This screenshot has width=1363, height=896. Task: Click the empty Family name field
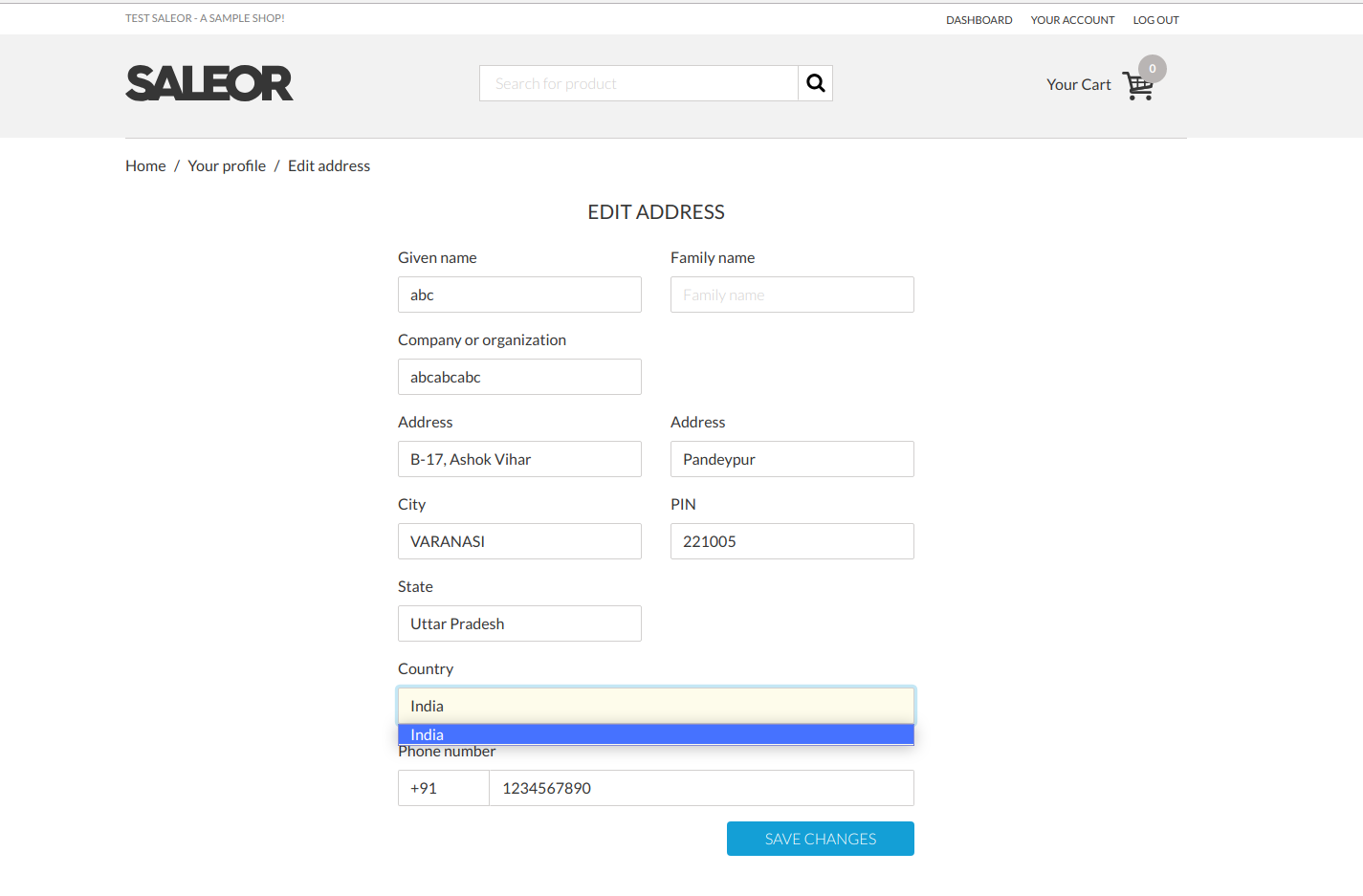click(x=792, y=295)
